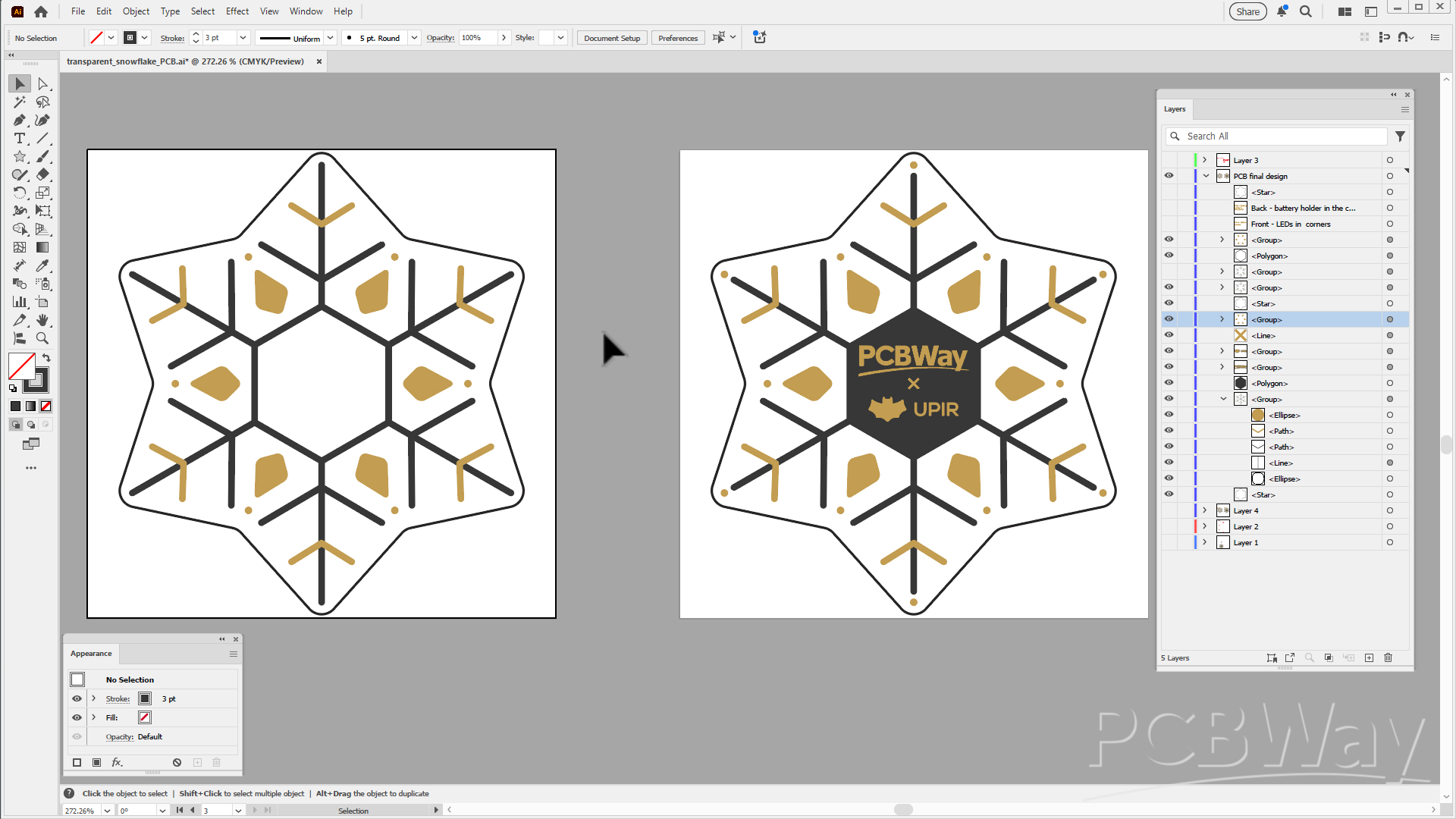Open the Effect menu
The image size is (1456, 819).
click(237, 11)
